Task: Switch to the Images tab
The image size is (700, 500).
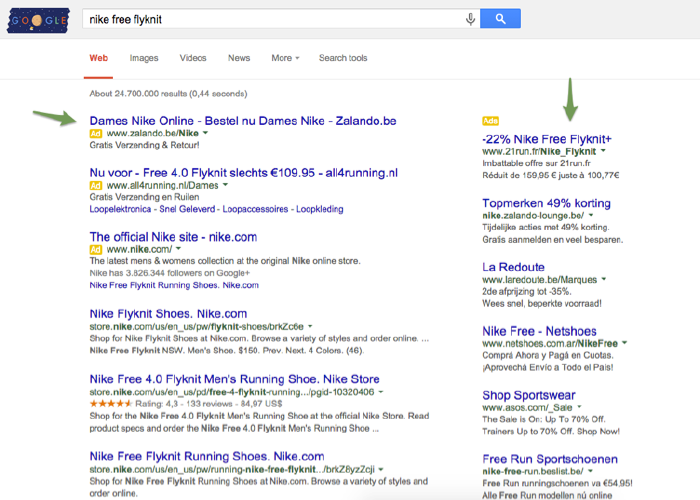Action: click(x=144, y=58)
